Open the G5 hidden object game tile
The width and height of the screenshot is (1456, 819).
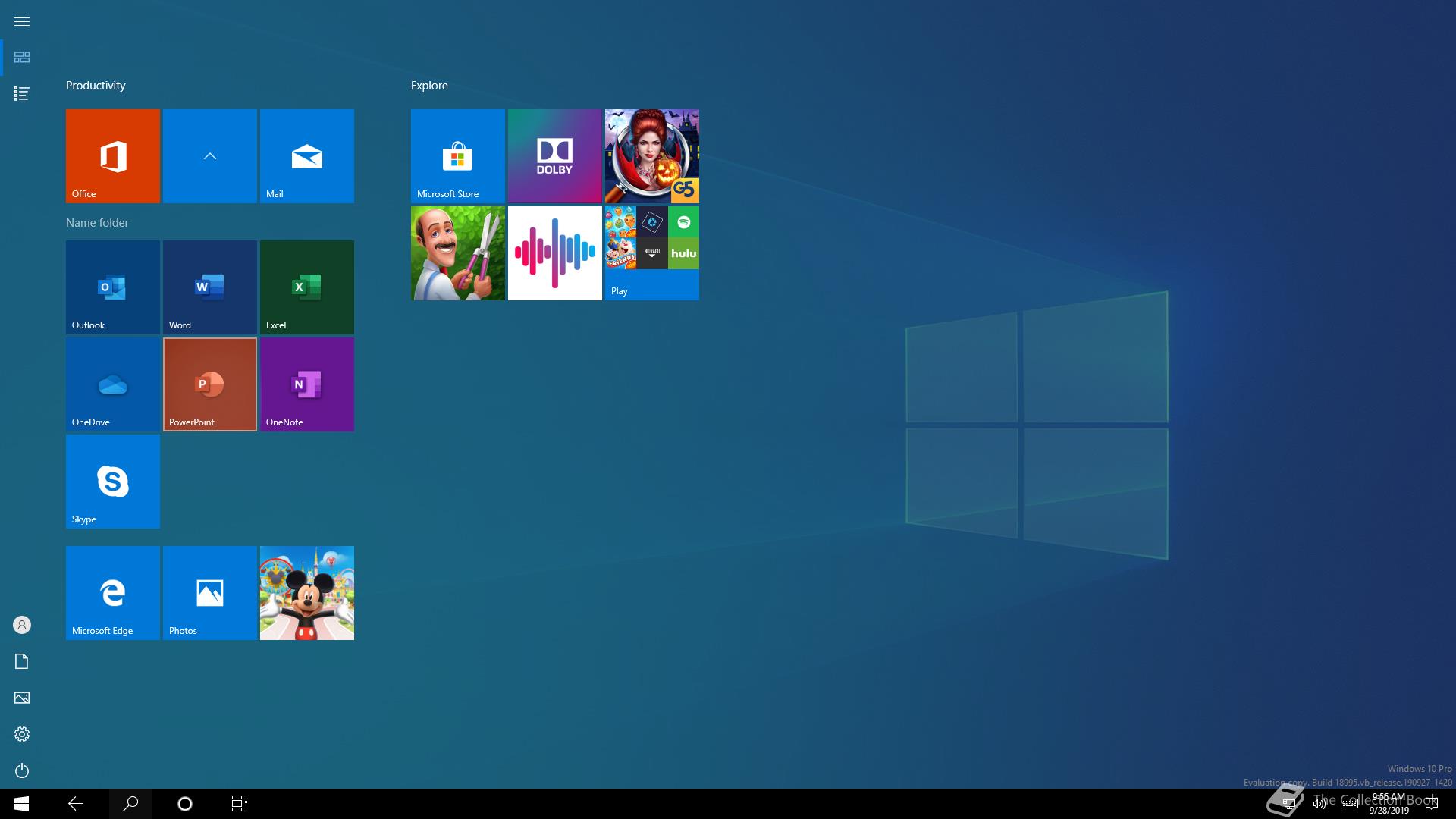tap(652, 156)
